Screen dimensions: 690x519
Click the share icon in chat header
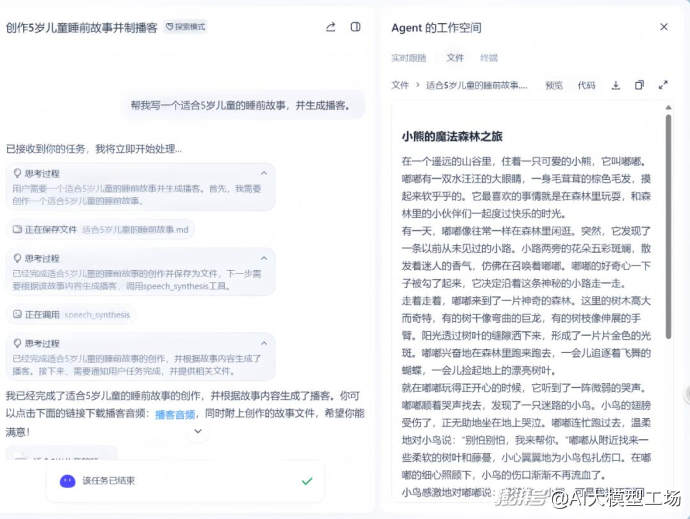tap(331, 27)
